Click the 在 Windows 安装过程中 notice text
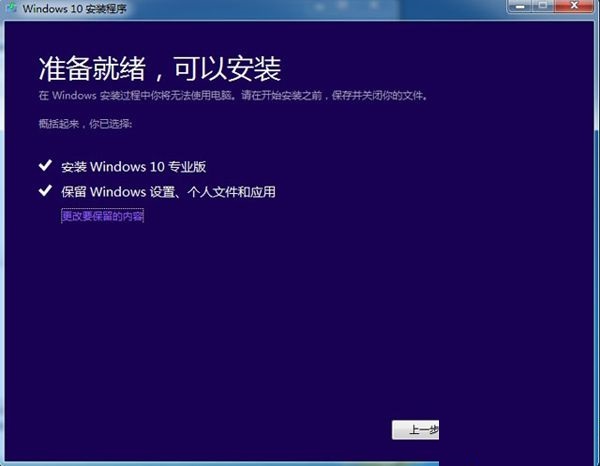This screenshot has width=600, height=466. point(233,95)
